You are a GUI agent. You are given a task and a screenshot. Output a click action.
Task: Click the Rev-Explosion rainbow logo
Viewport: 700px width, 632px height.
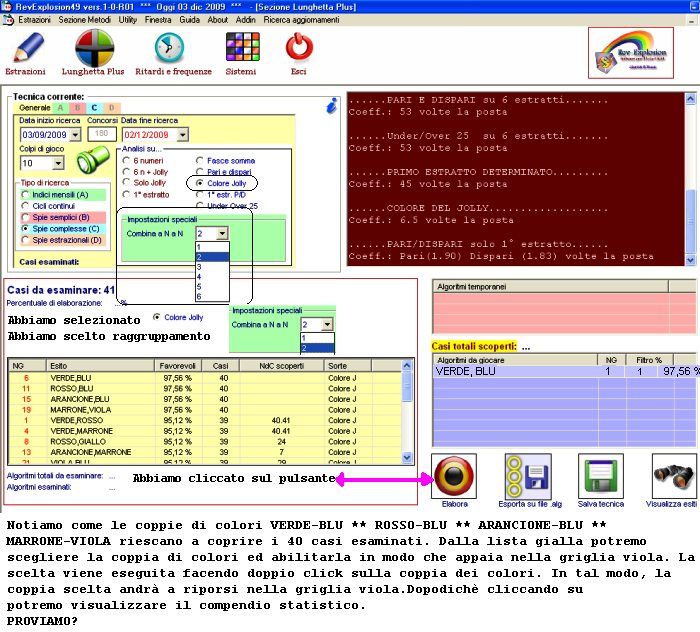630,53
